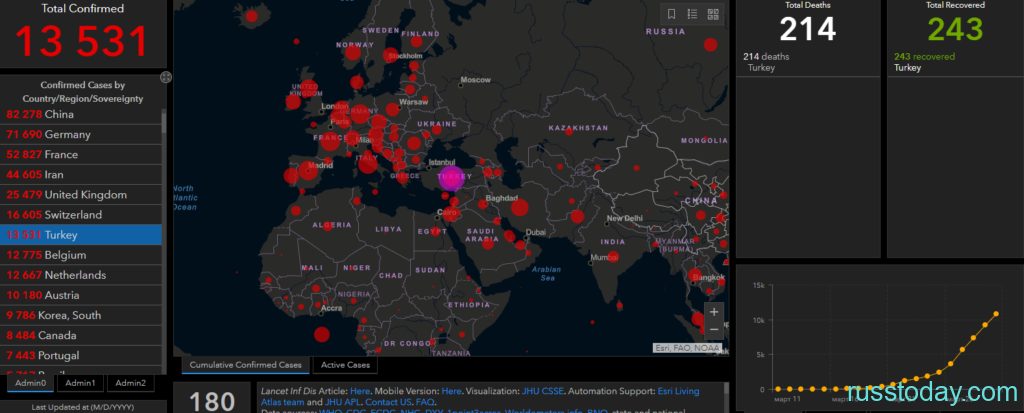Select United Kingdom in the country list

pos(80,195)
